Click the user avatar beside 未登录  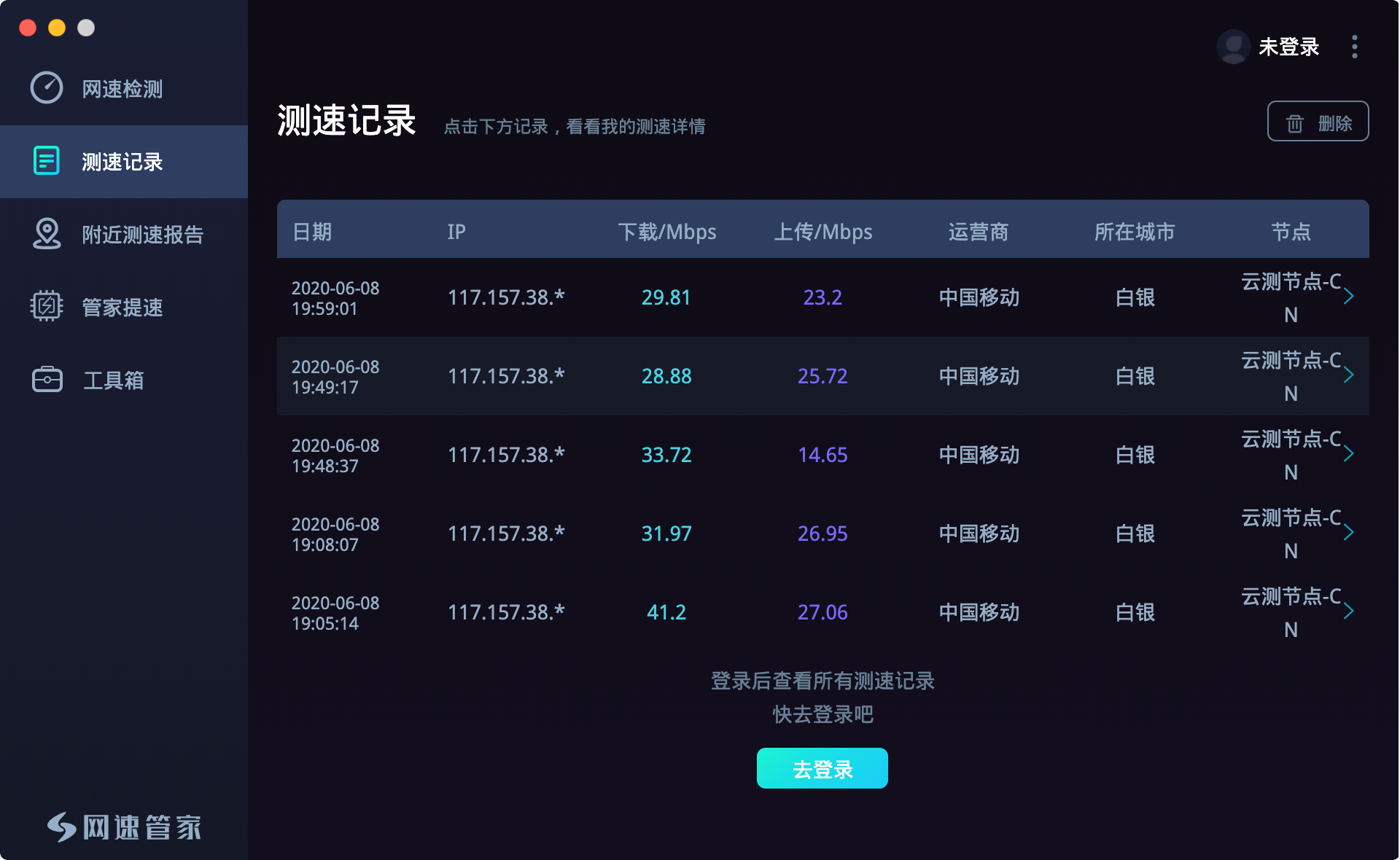point(1233,46)
